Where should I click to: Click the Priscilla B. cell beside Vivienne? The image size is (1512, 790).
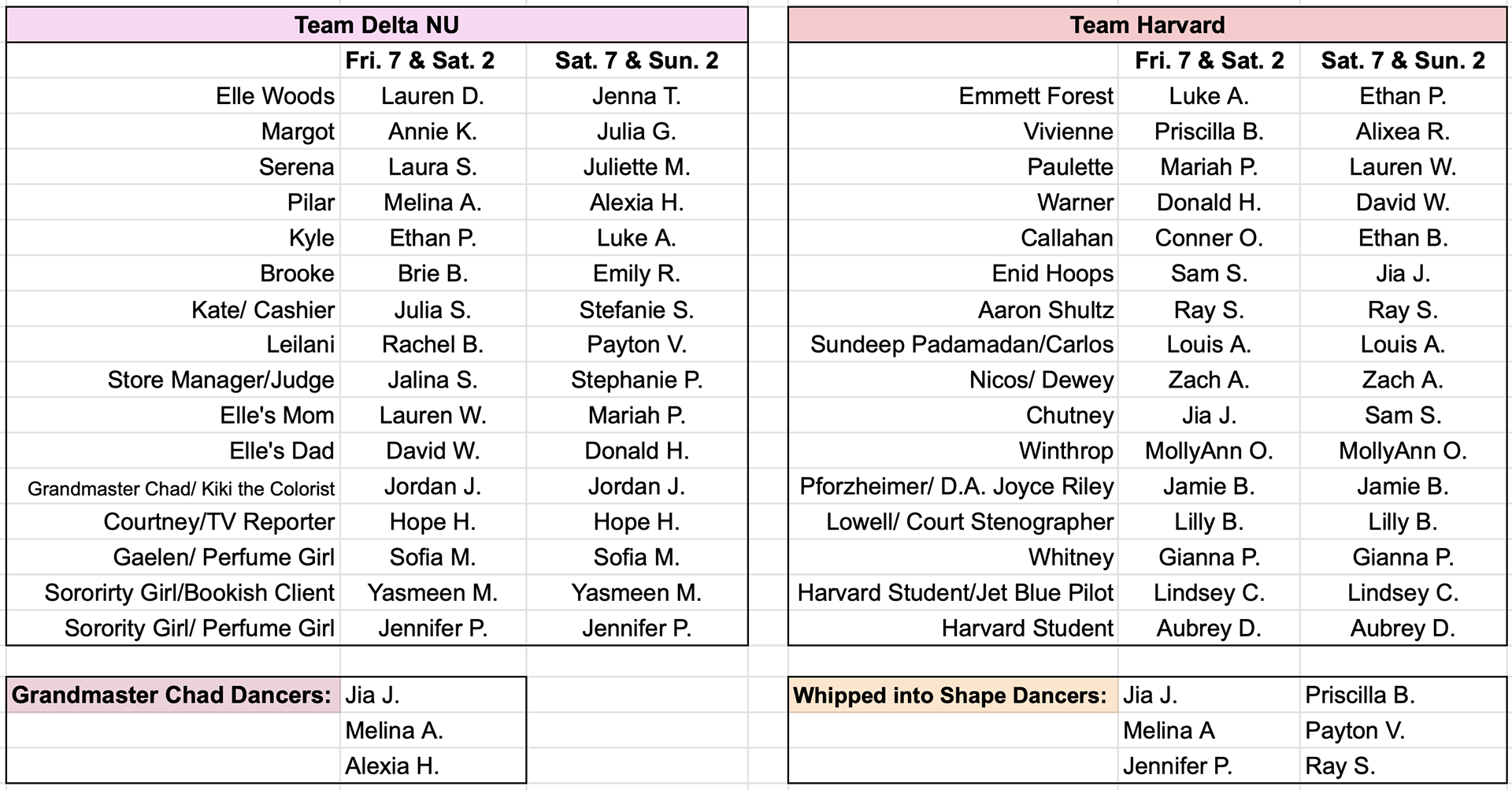coord(1209,132)
